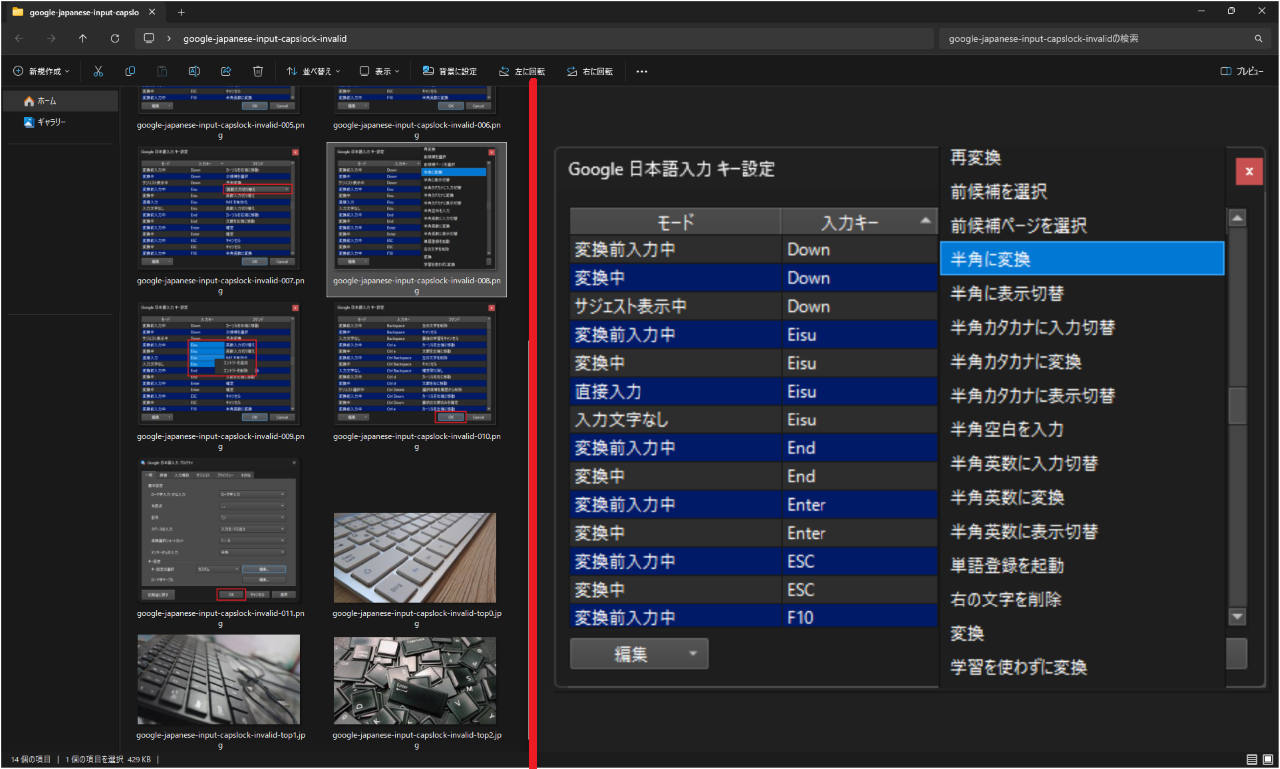This screenshot has width=1280, height=769.
Task: Click the Paste icon in the toolbar
Action: point(161,71)
